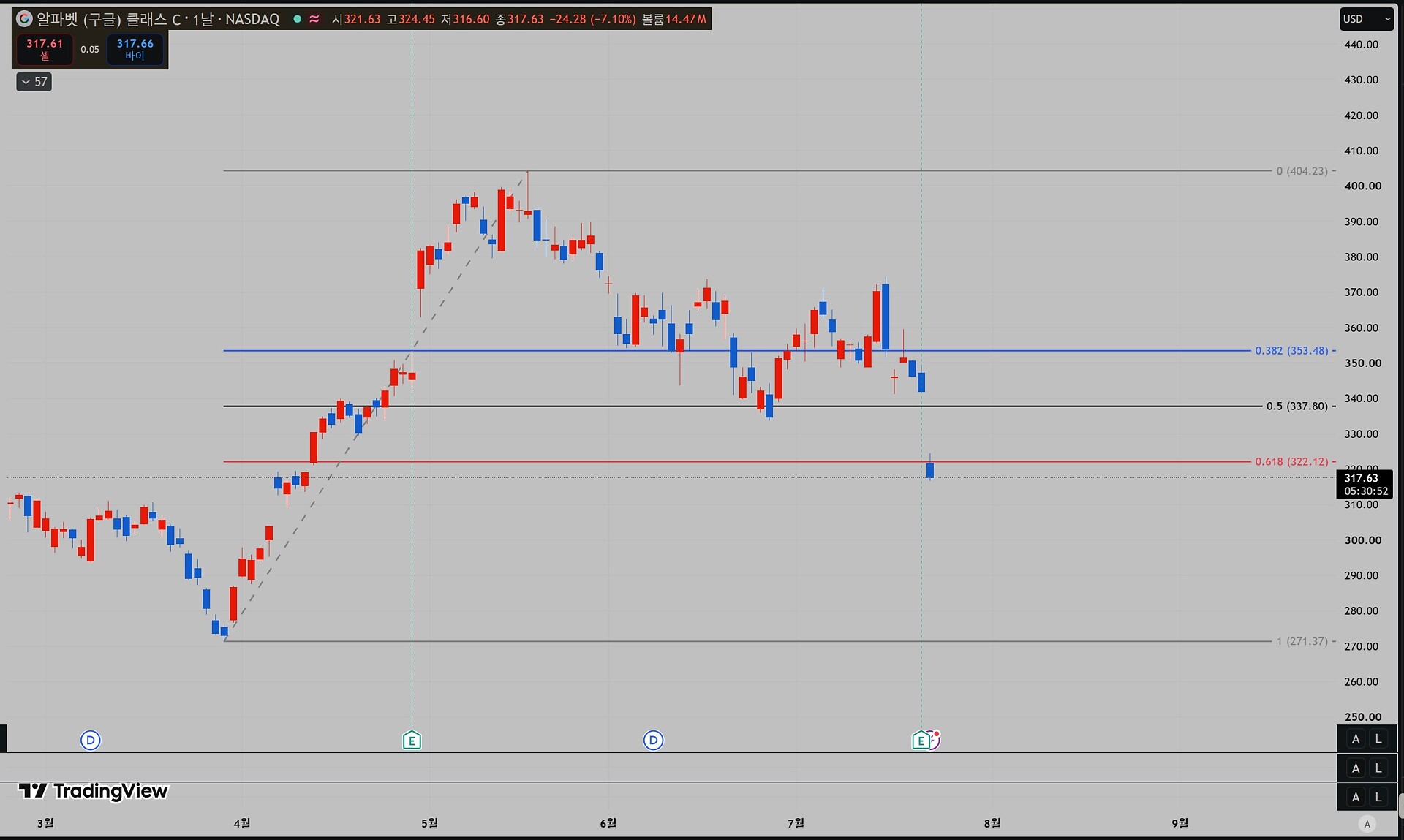
Task: Open the earnings E marker near May
Action: pyautogui.click(x=412, y=741)
